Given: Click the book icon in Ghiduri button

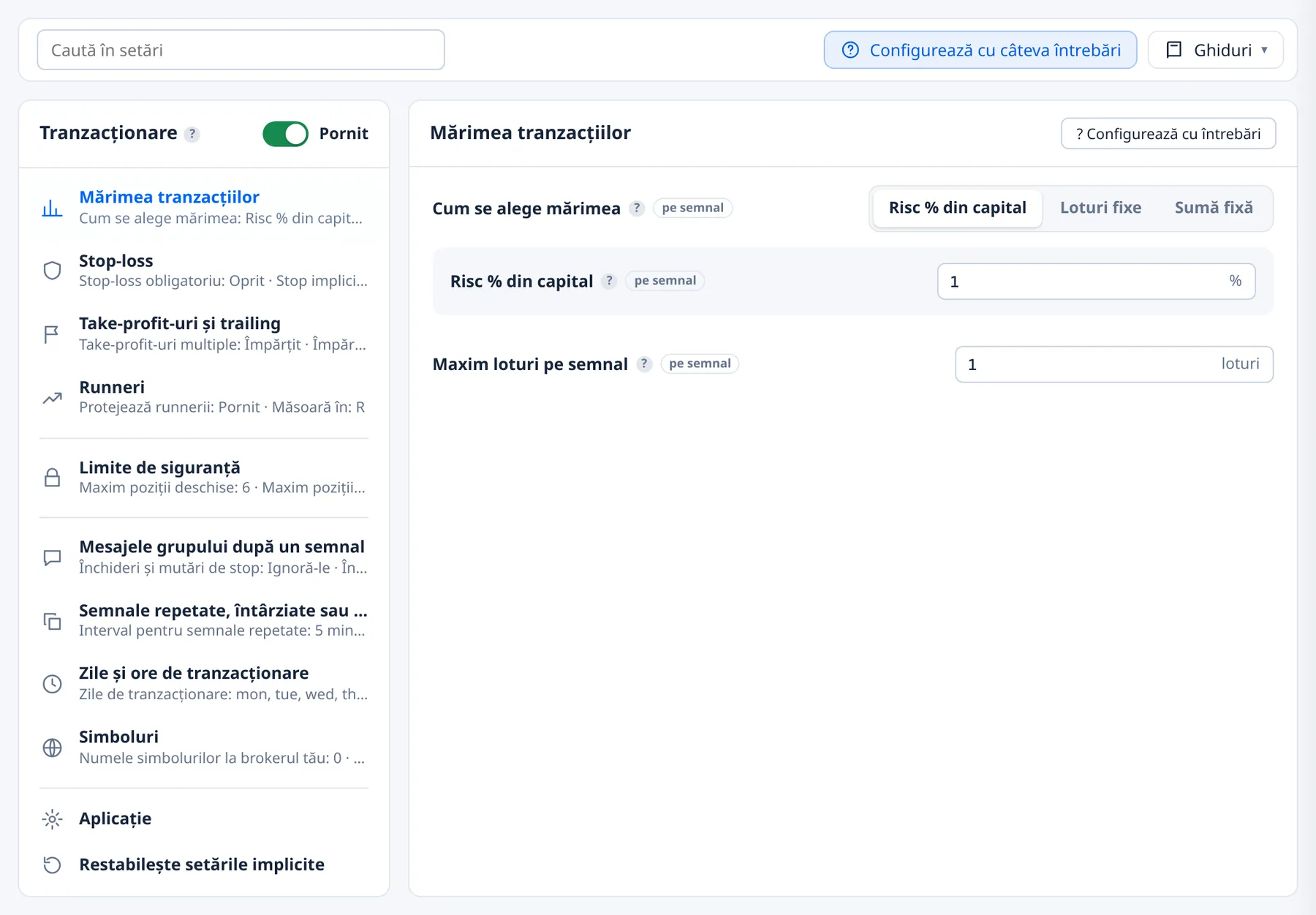Looking at the screenshot, I should 1174,50.
